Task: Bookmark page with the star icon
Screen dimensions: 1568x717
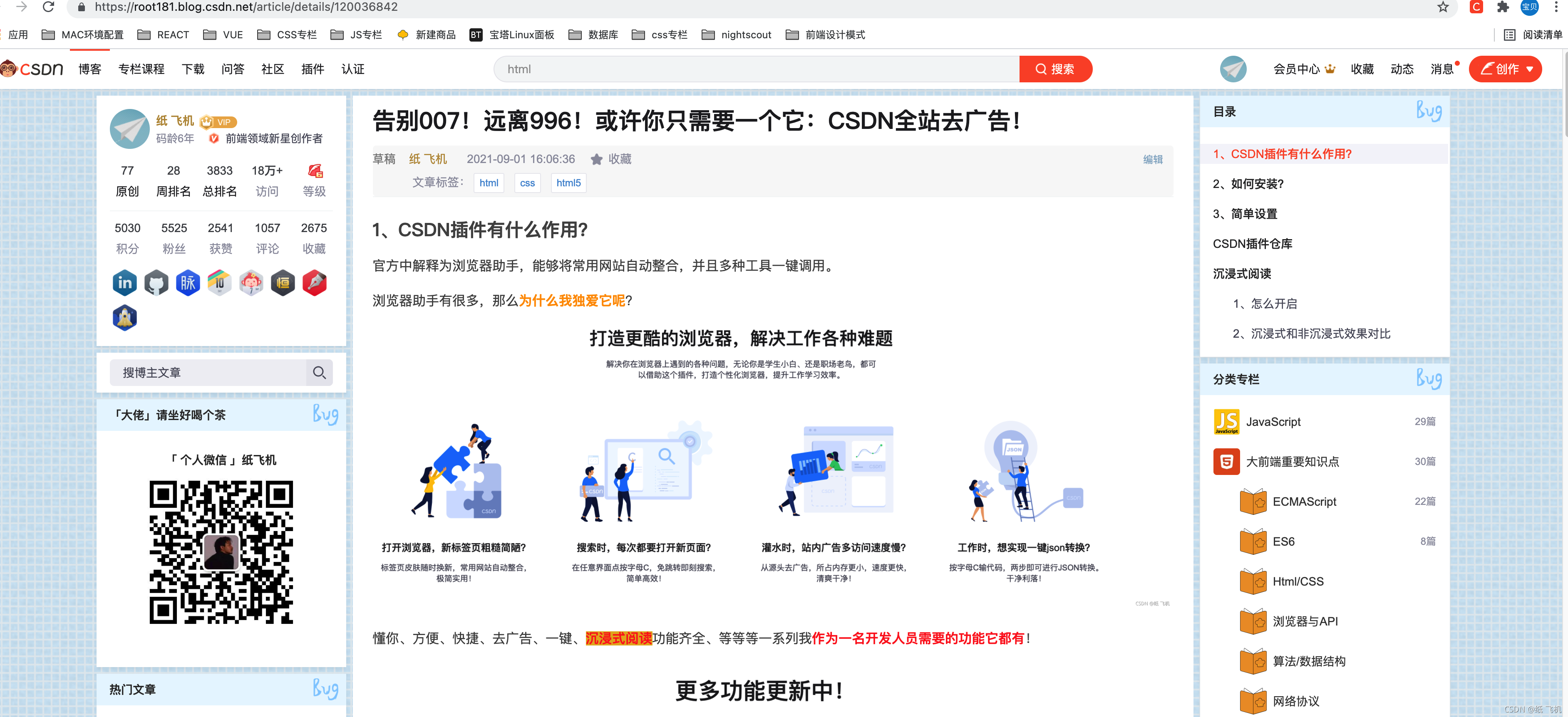Action: click(x=1443, y=7)
